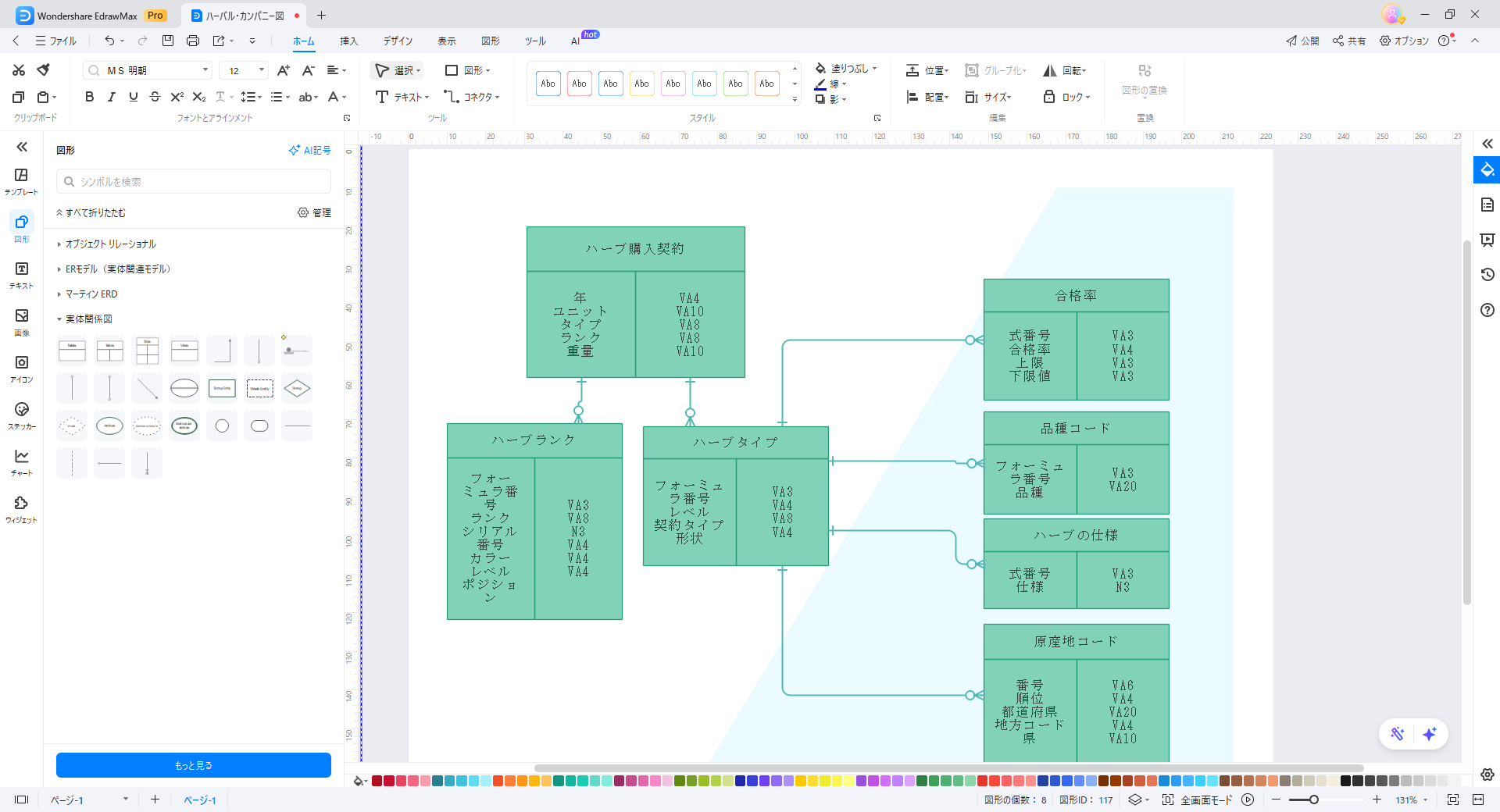The height and width of the screenshot is (812, 1500).
Task: Open the View ribbon tab
Action: click(447, 41)
